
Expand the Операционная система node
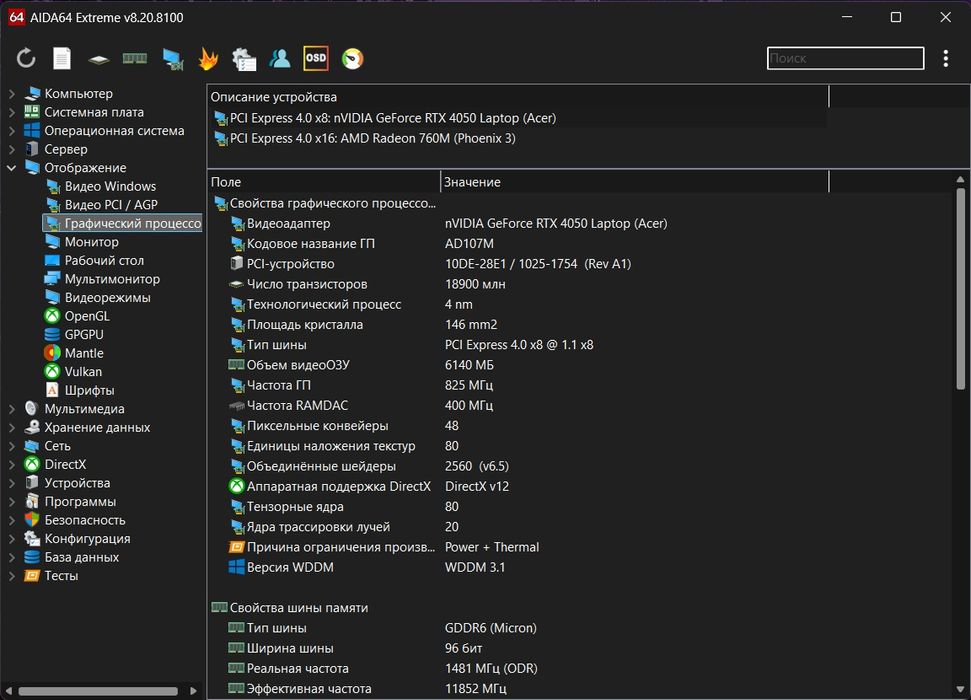coord(12,131)
